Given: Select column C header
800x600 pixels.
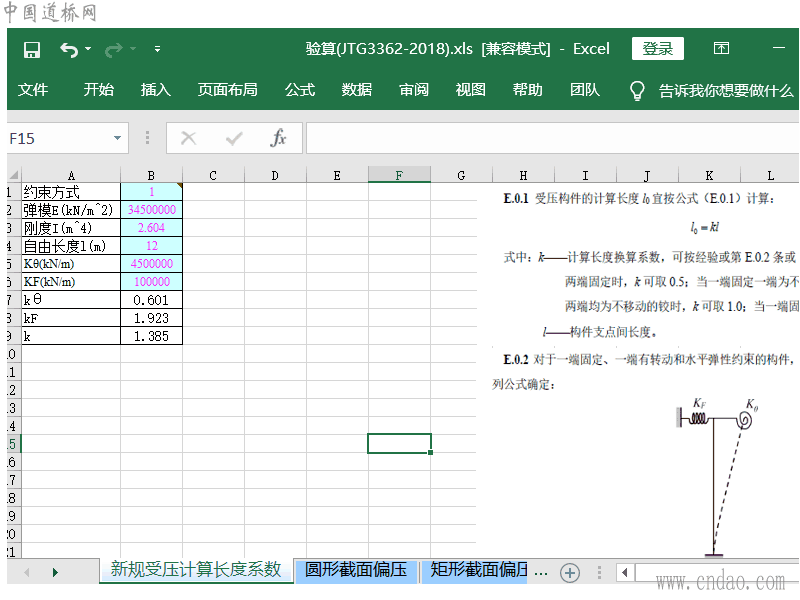Looking at the screenshot, I should pos(213,175).
